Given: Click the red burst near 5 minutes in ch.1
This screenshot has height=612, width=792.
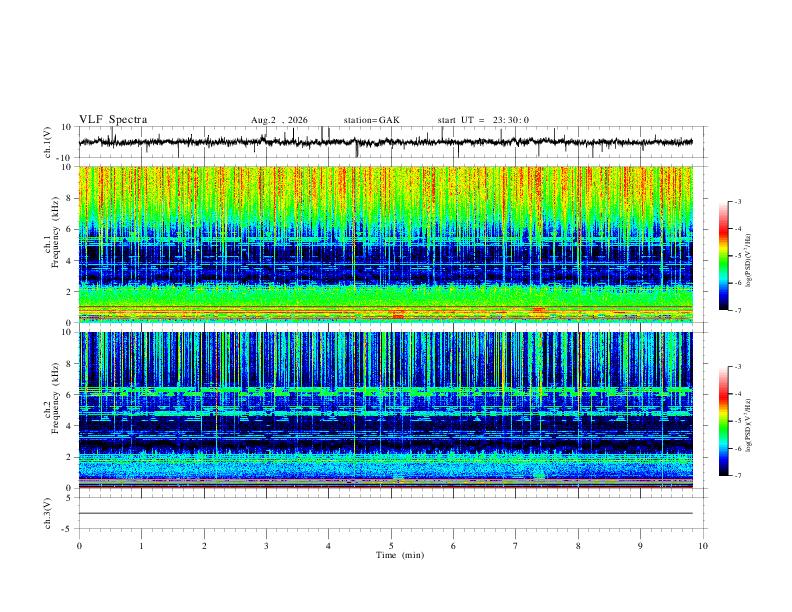Looking at the screenshot, I should point(399,314).
